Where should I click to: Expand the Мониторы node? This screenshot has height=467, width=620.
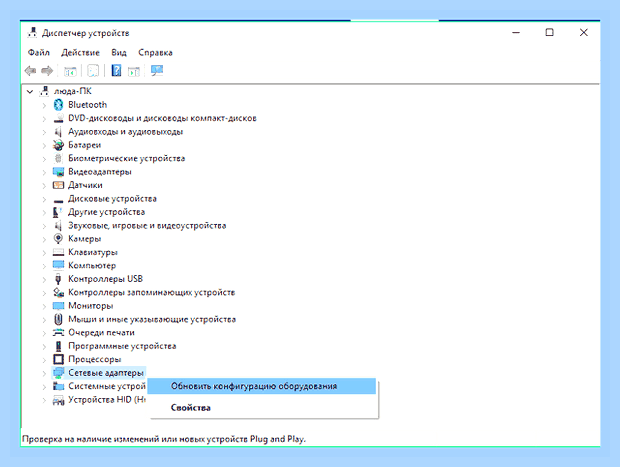tap(44, 306)
